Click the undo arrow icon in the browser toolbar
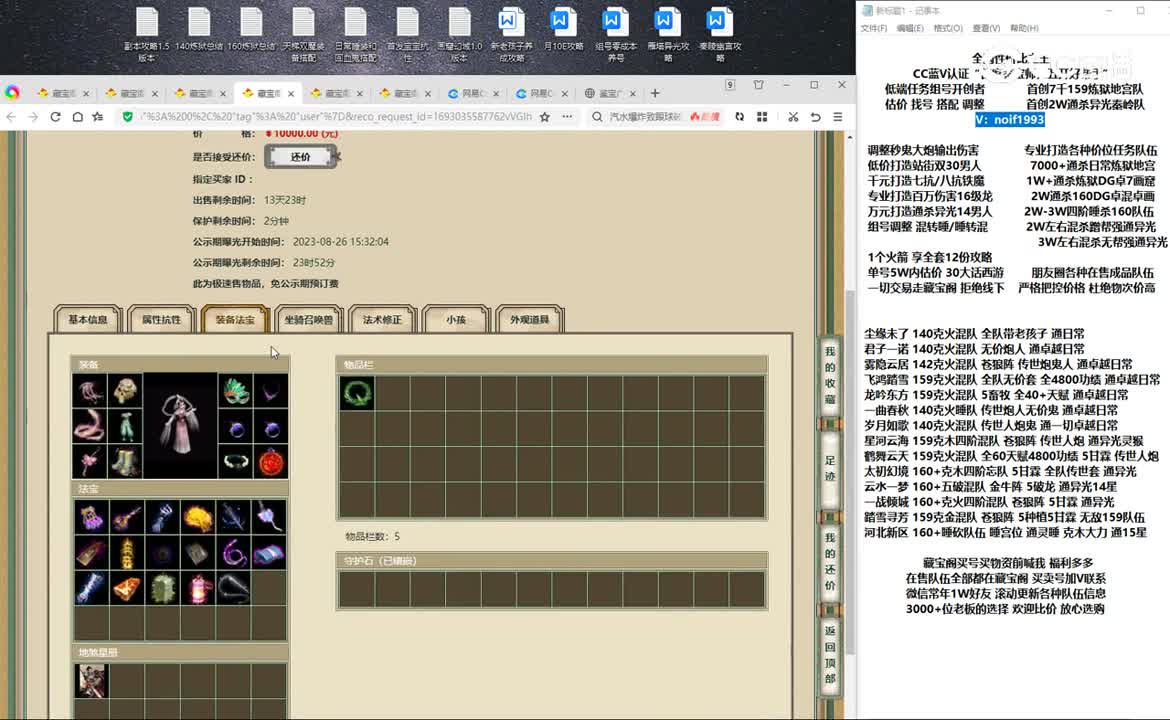This screenshot has height=720, width=1170. pyautogui.click(x=816, y=117)
